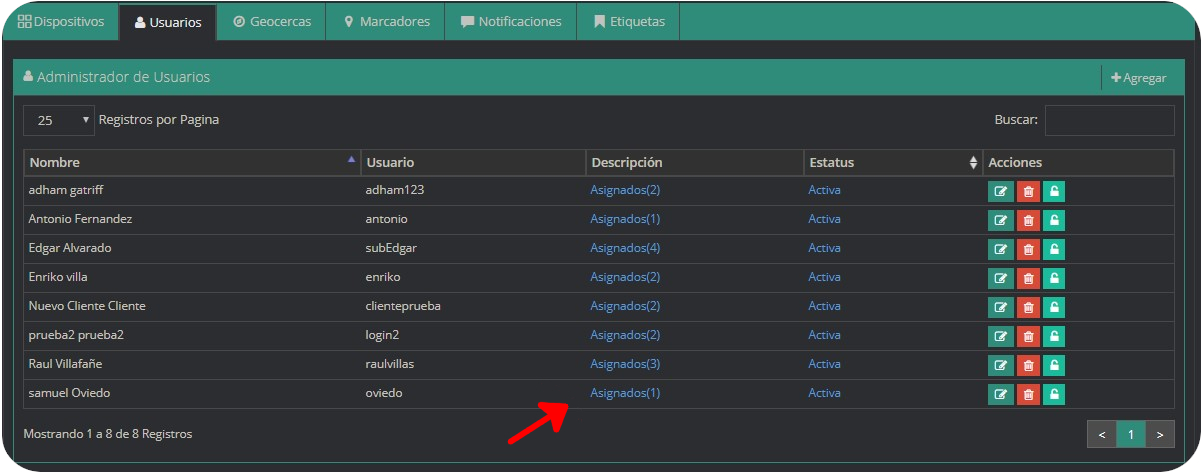
Task: Toggle lock for Edgar Alvarado
Action: click(1054, 249)
